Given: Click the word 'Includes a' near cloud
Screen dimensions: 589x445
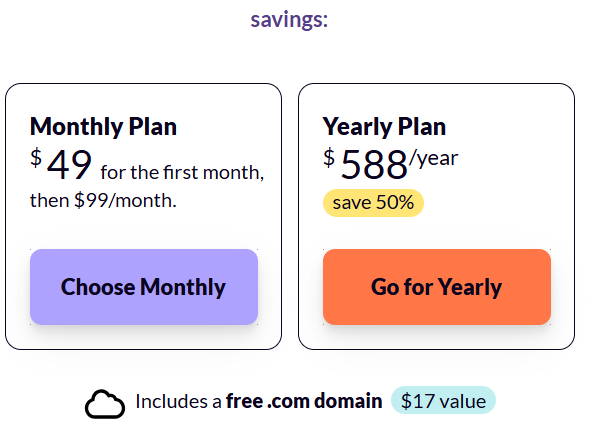Looking at the screenshot, I should pyautogui.click(x=178, y=401).
